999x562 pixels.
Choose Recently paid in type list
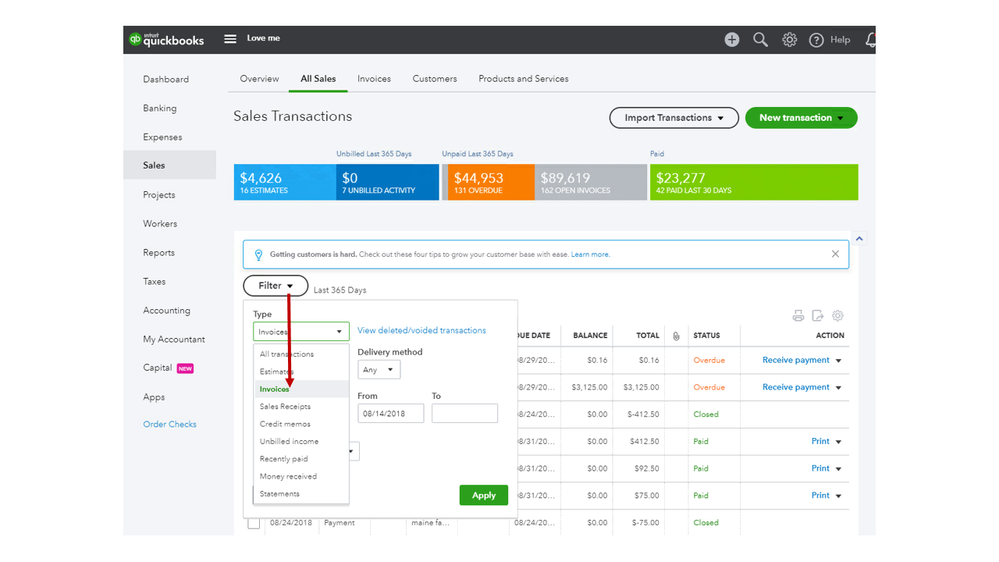301,459
